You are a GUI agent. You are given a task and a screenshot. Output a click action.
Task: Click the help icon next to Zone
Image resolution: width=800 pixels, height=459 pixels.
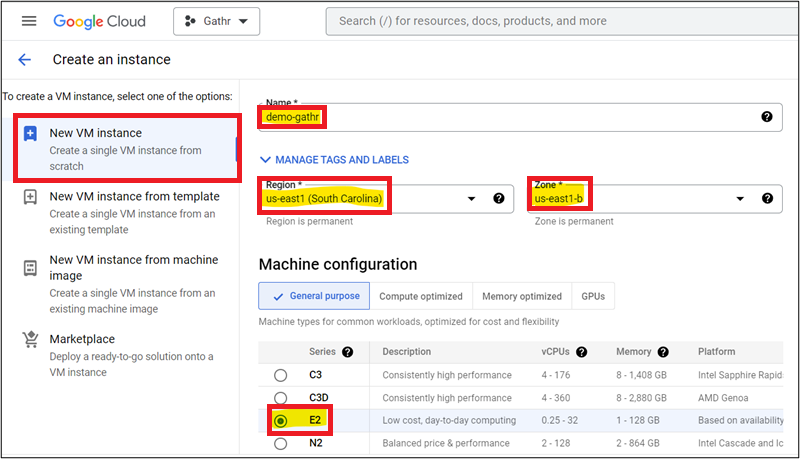(766, 199)
